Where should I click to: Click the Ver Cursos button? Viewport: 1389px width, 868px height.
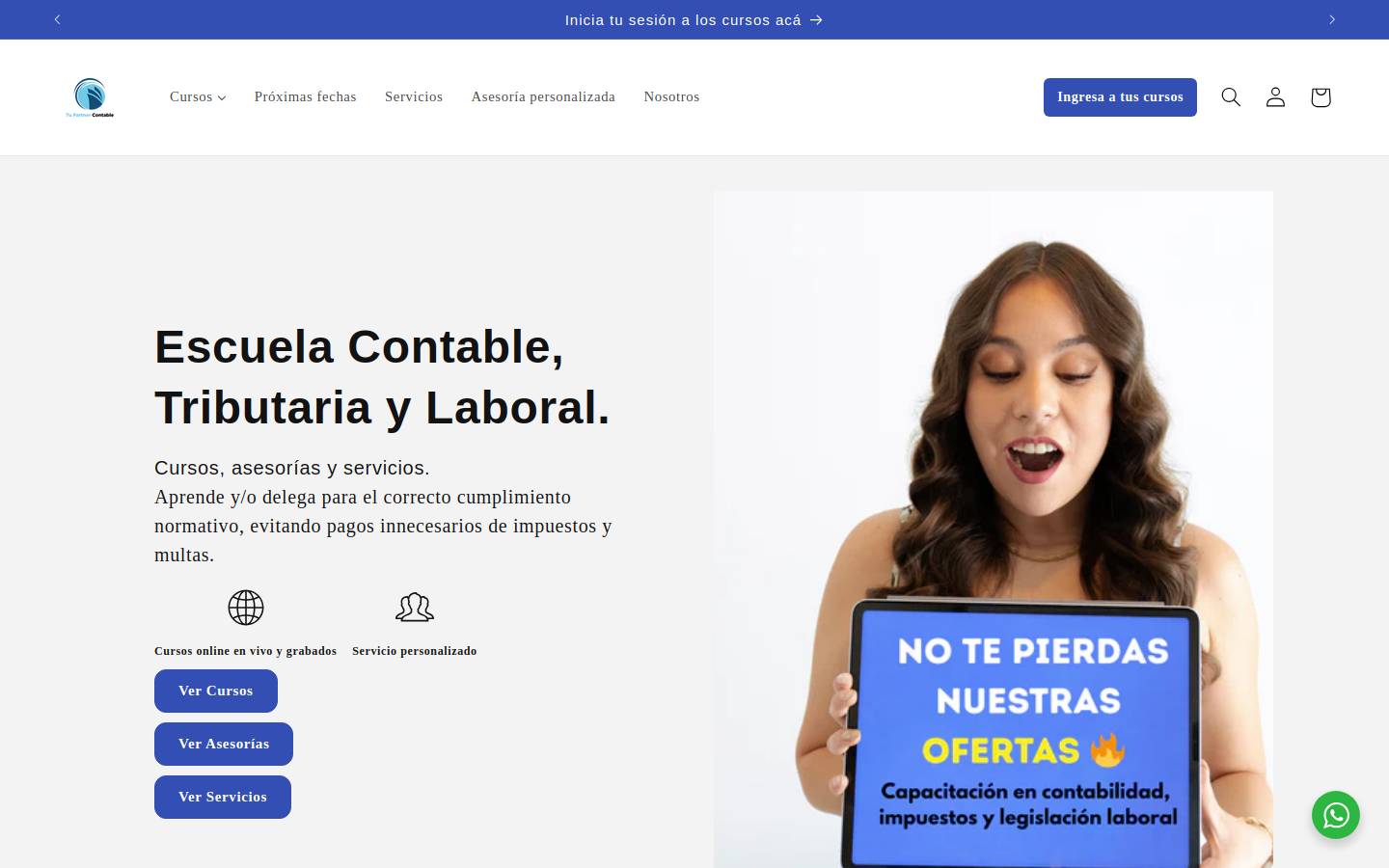pyautogui.click(x=216, y=691)
